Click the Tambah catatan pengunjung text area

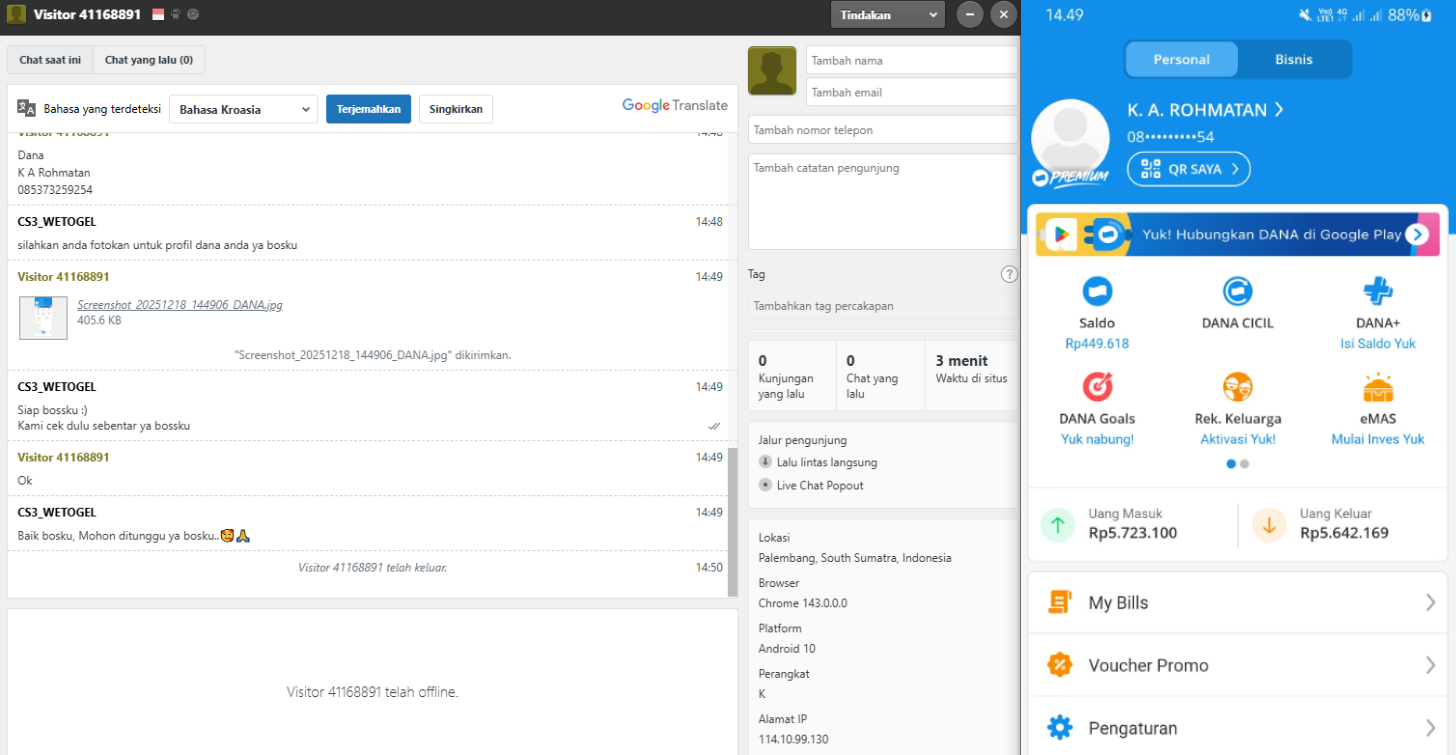[882, 201]
